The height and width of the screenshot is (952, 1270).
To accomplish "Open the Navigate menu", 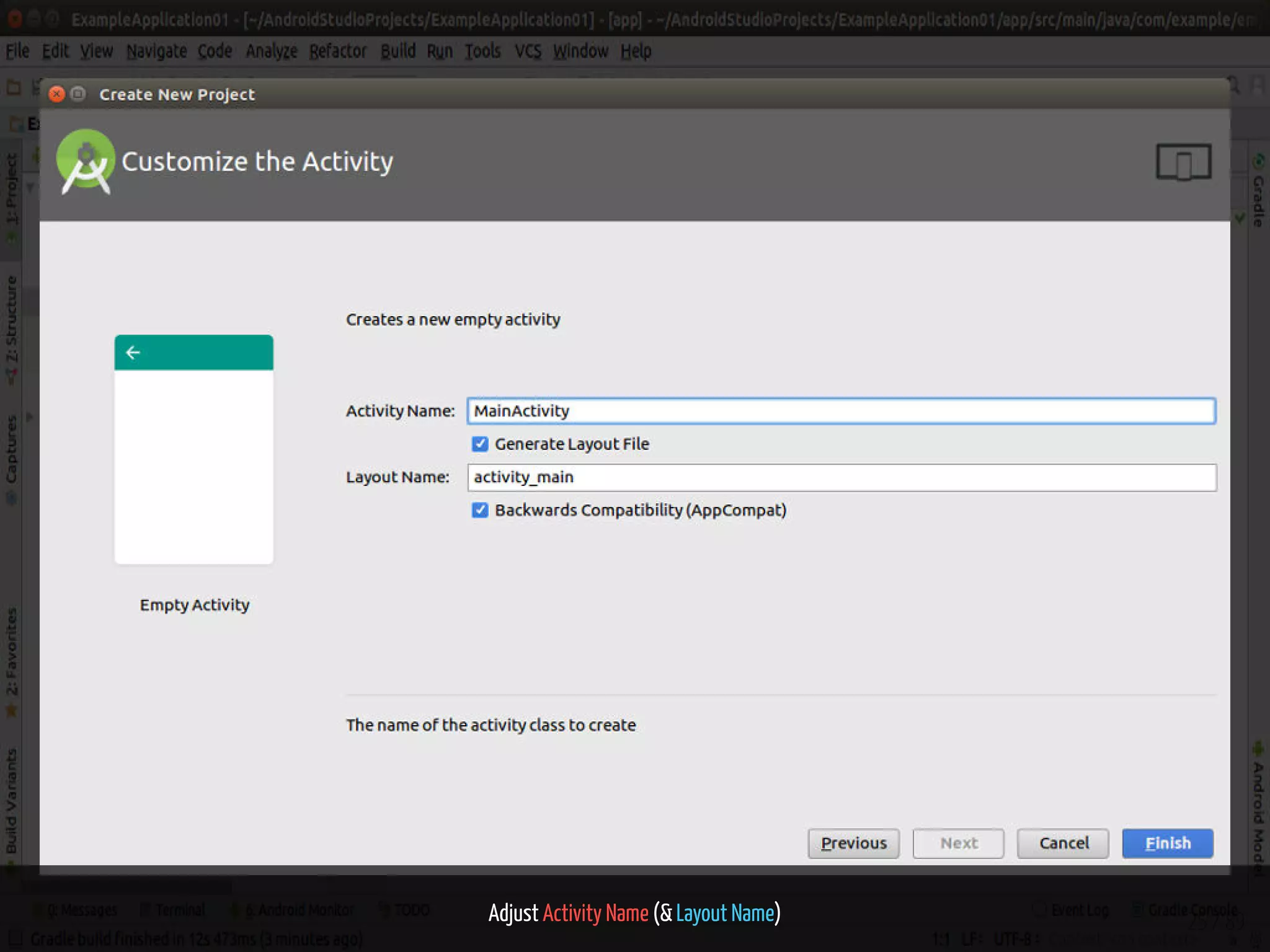I will (x=156, y=51).
